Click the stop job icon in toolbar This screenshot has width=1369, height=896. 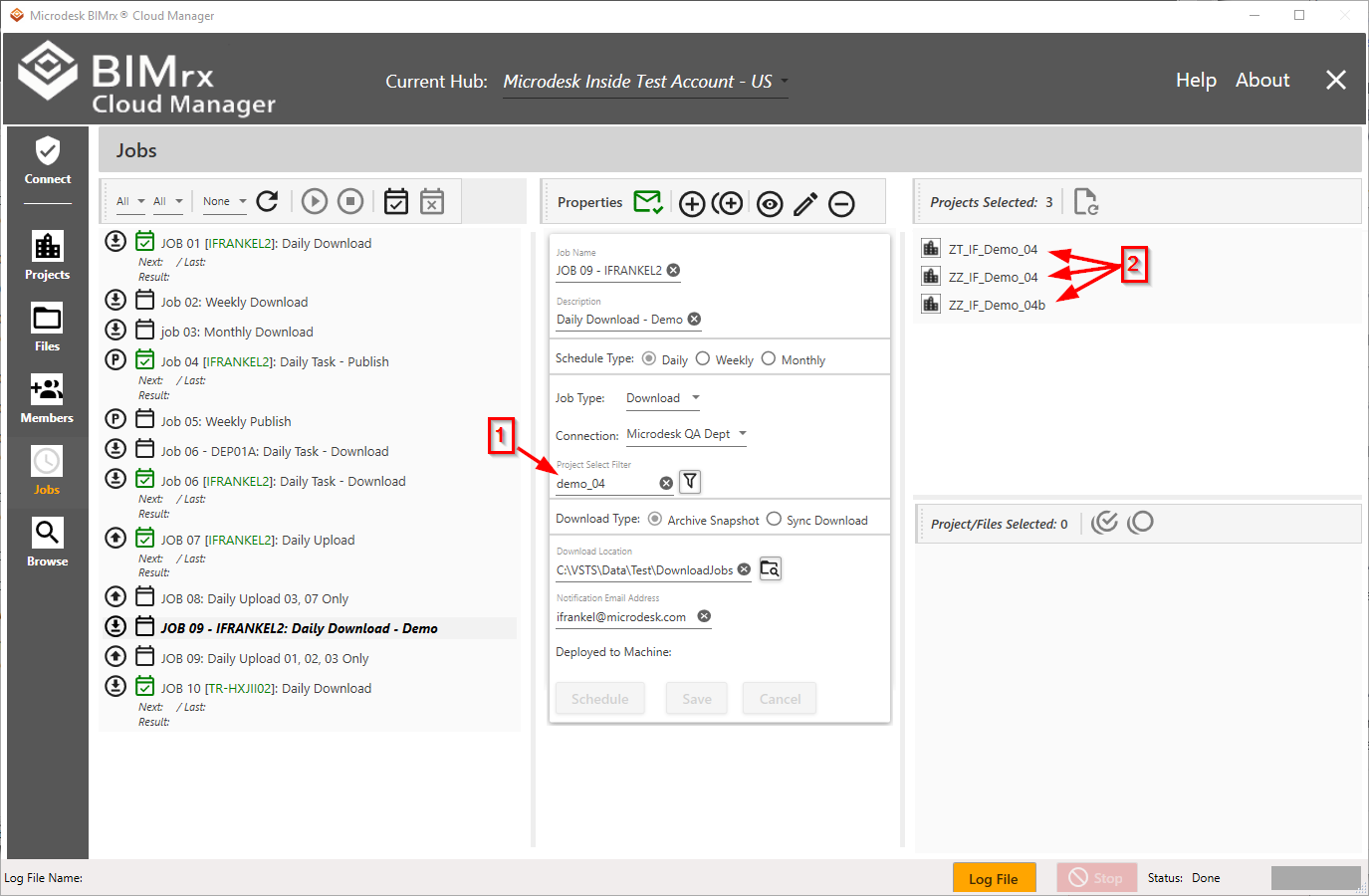click(x=350, y=202)
